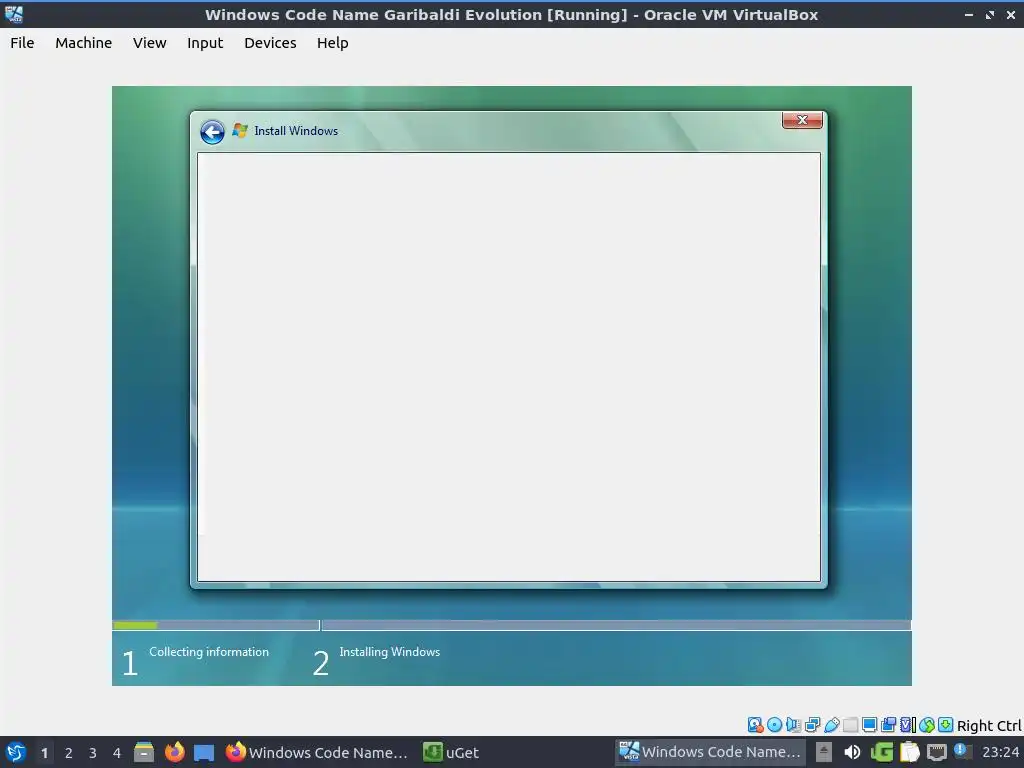Click the 23:24 clock in the panel
1024x768 pixels.
[1000, 752]
